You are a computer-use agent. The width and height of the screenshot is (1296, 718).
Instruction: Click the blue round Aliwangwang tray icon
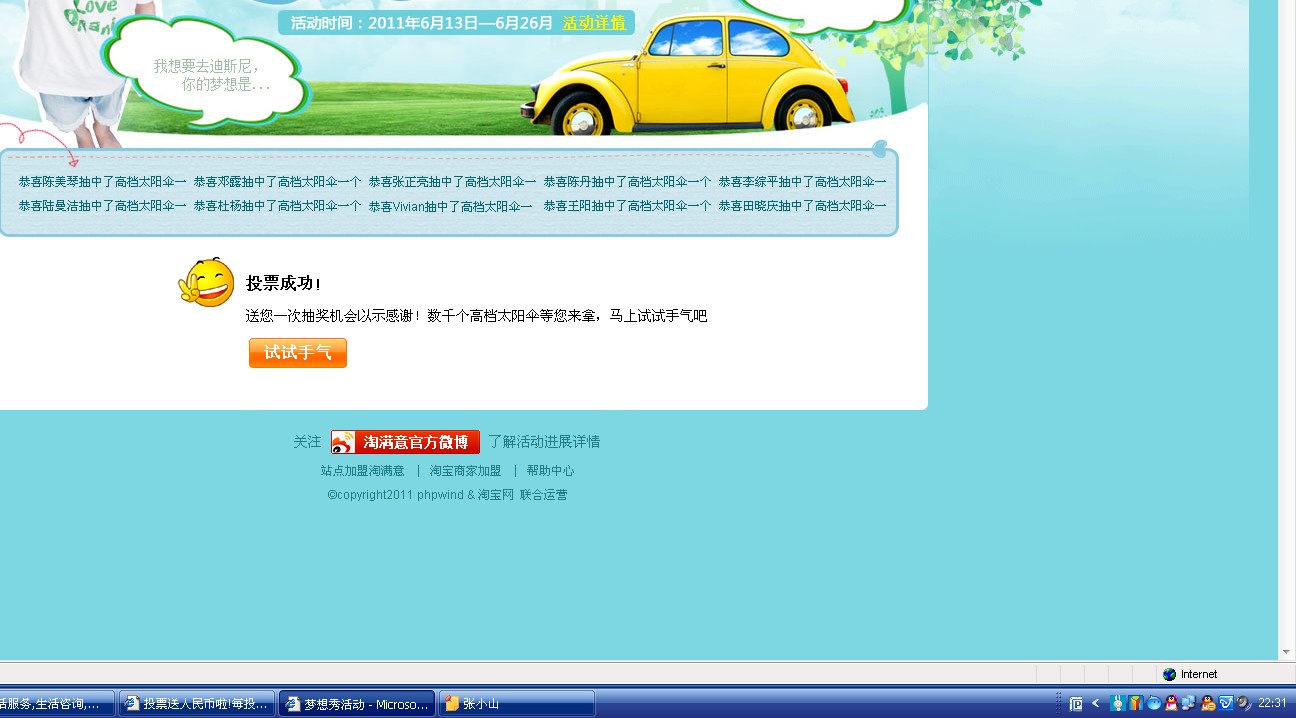pyautogui.click(x=1154, y=703)
